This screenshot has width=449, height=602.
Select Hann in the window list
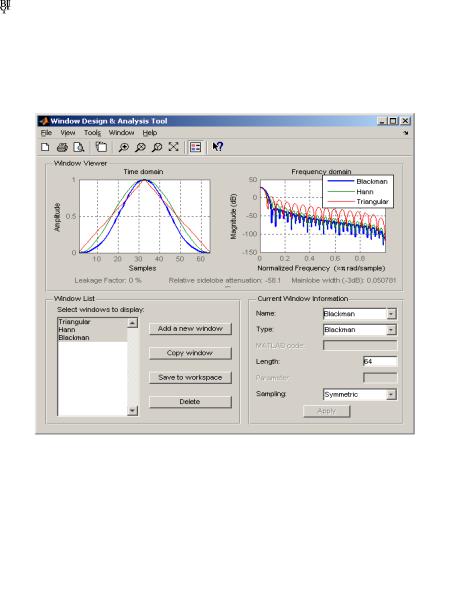(92, 330)
